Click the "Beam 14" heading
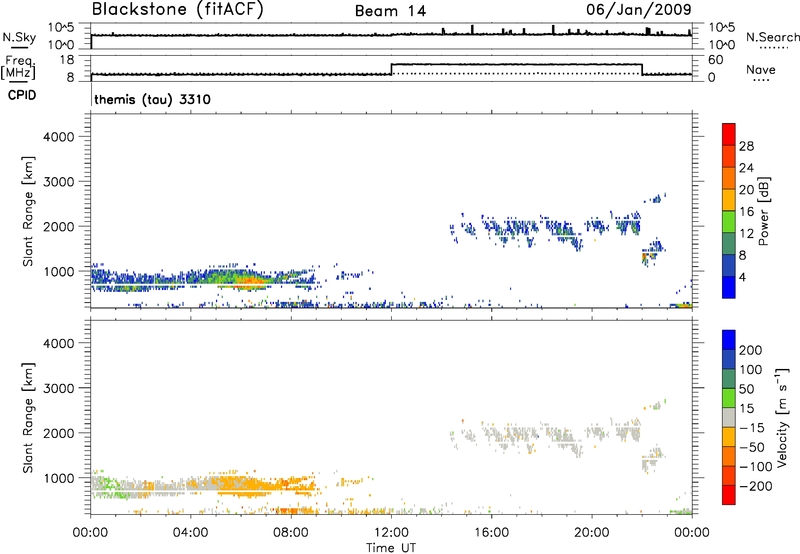This screenshot has width=800, height=554. (x=390, y=11)
